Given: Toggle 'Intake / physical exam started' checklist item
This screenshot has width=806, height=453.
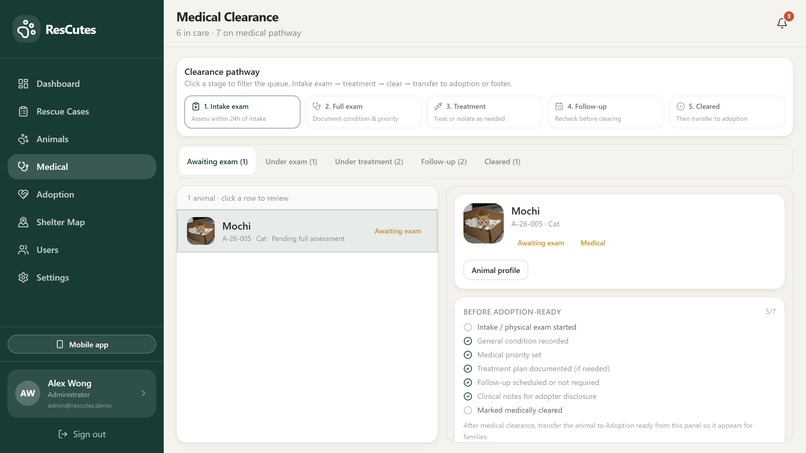Looking at the screenshot, I should [x=468, y=327].
